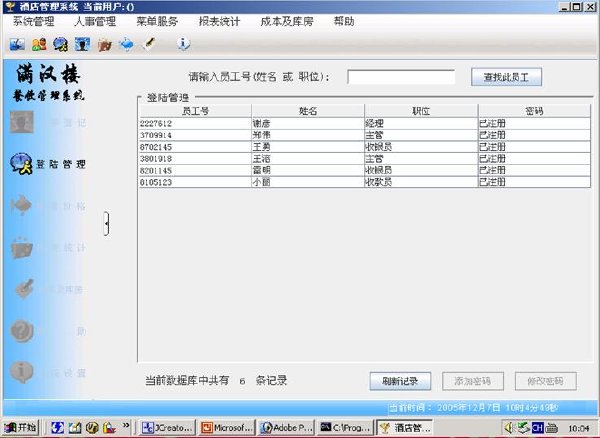Expand the quick launch chevron
Image resolution: width=600 pixels, height=438 pixels.
[x=126, y=425]
